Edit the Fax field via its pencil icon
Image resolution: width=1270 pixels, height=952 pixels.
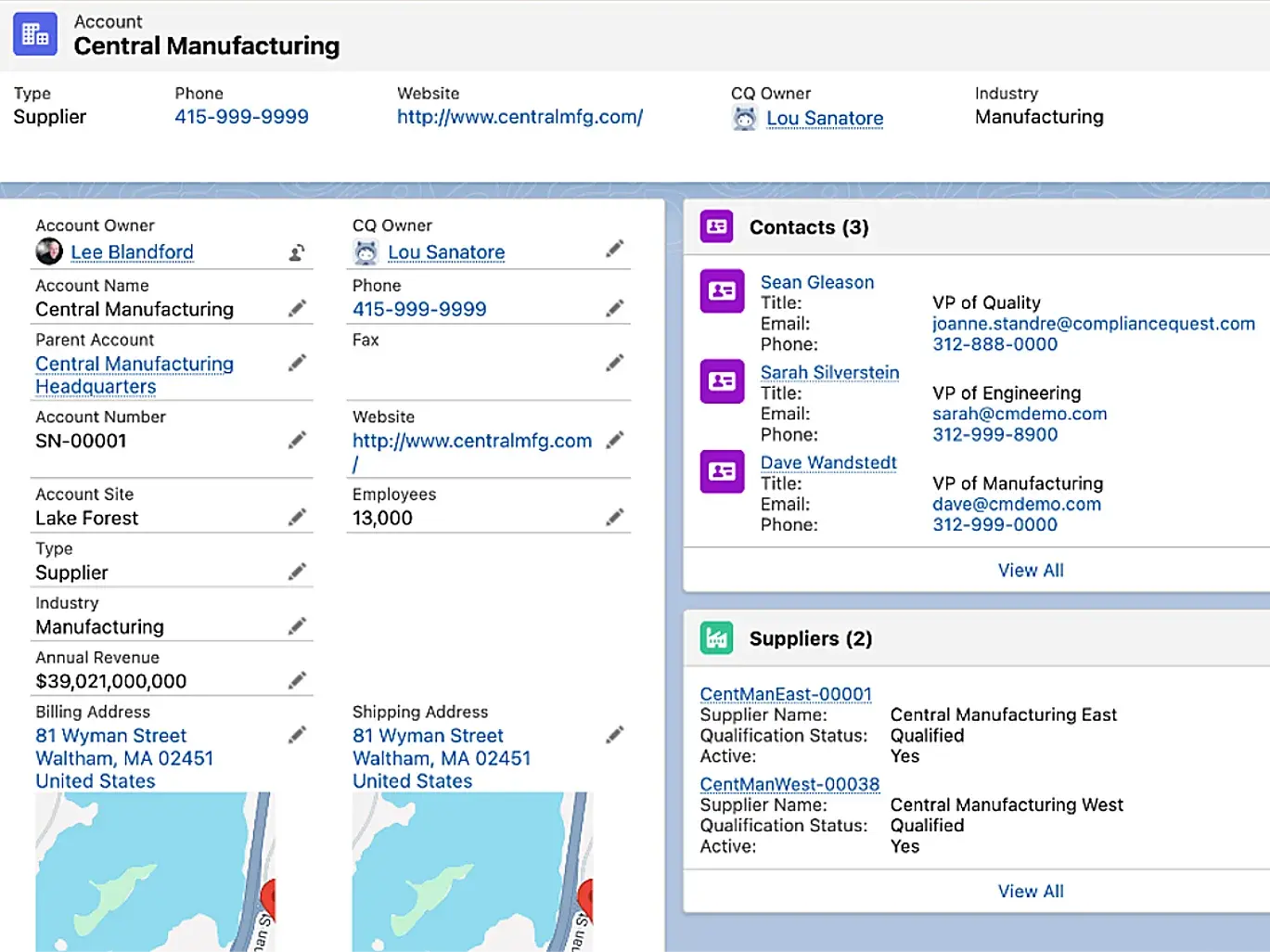pos(614,363)
